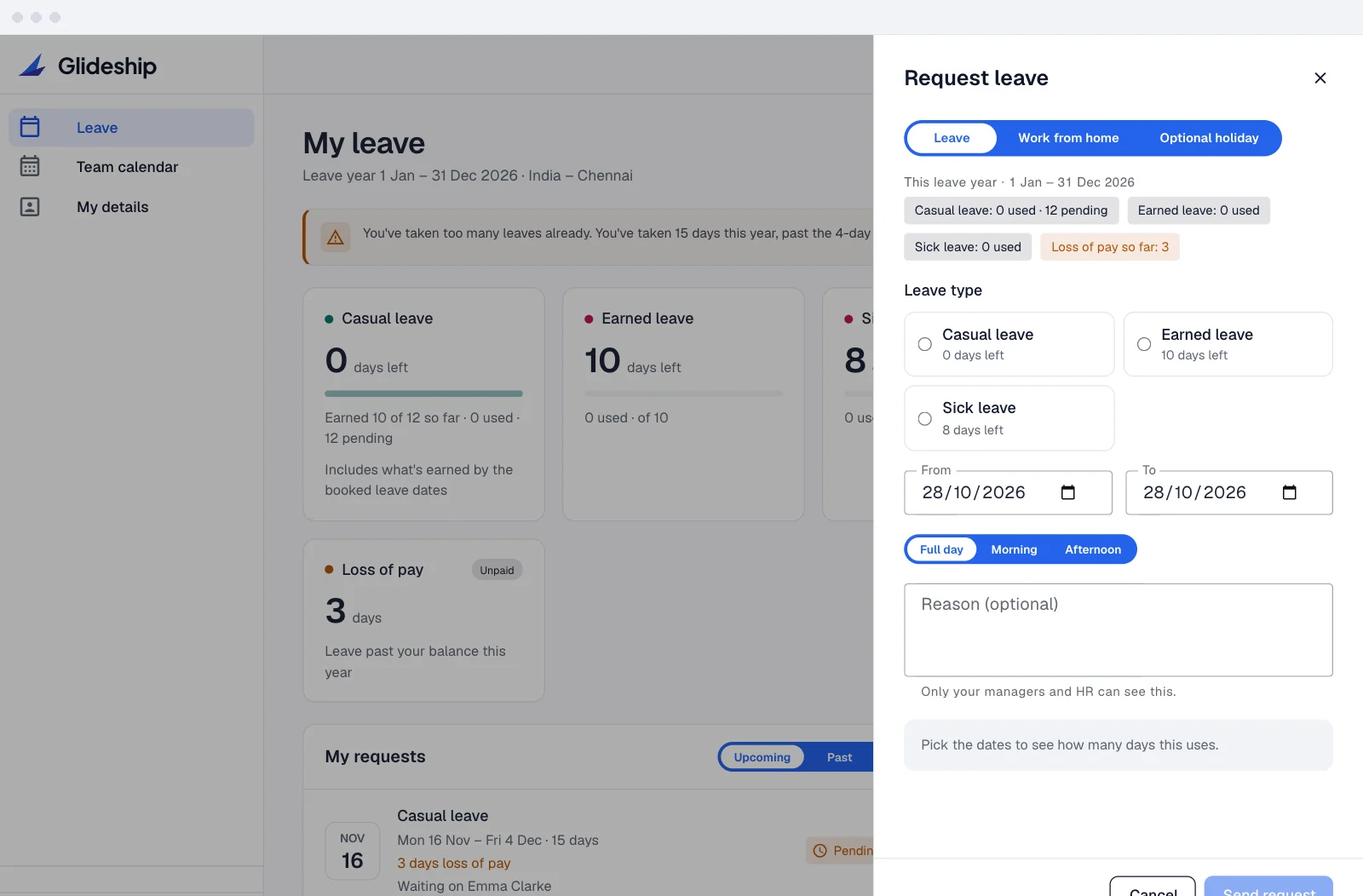Screen dimensions: 1363x896
Task: Choose Morning half-day option
Action: [1014, 549]
